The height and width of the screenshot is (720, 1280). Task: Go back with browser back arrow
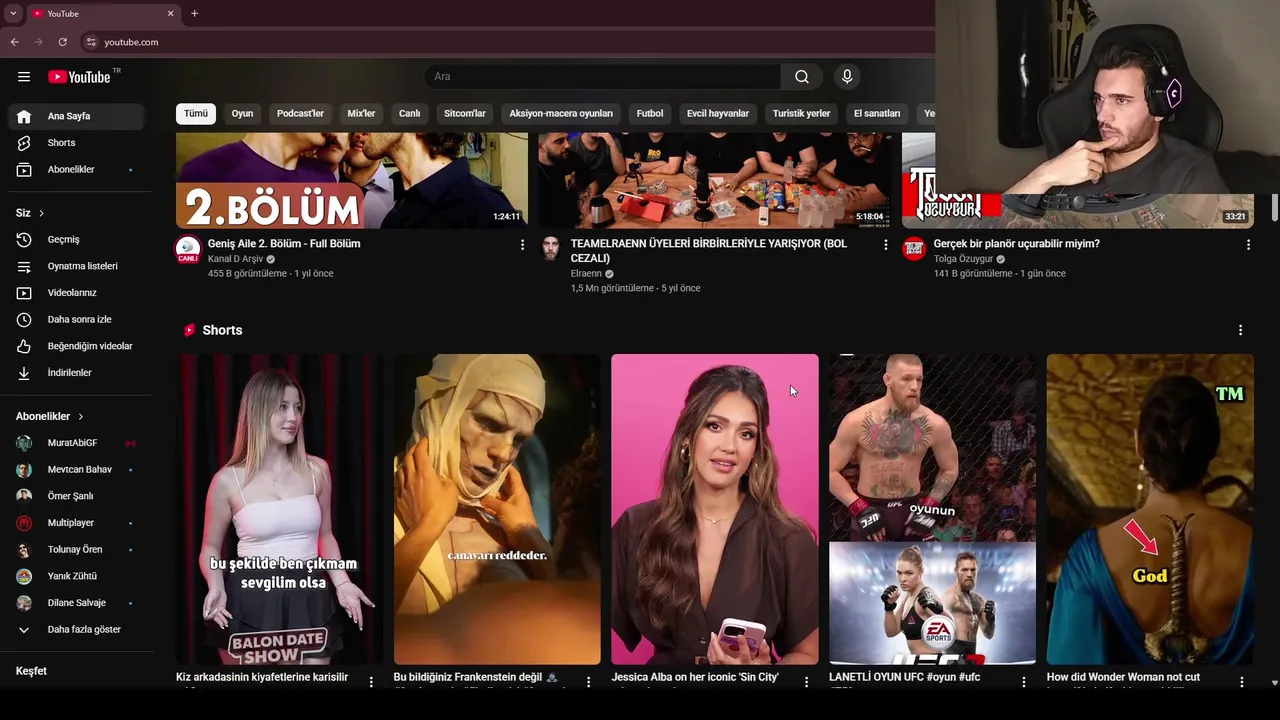click(15, 42)
